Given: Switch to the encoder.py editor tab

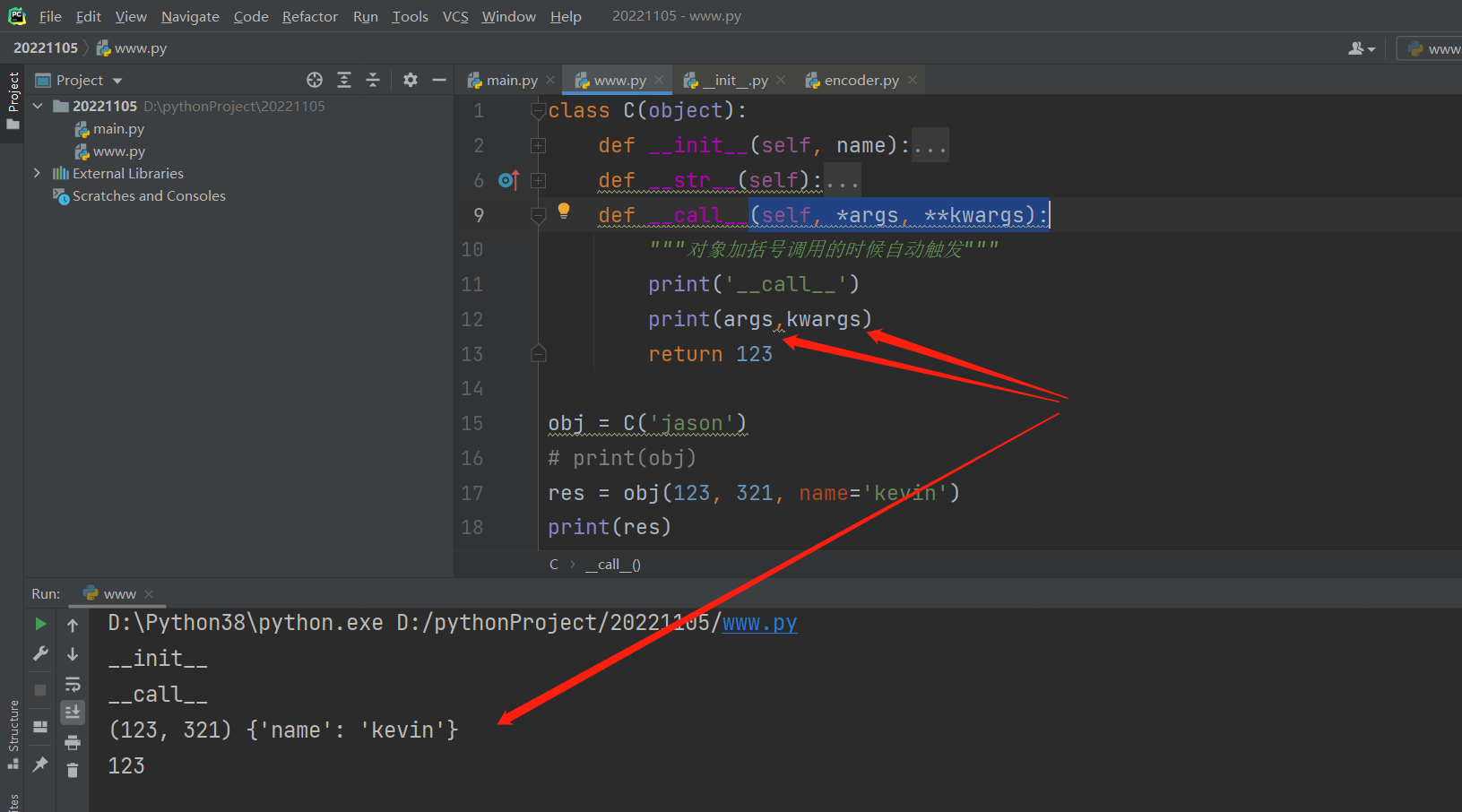Looking at the screenshot, I should tap(861, 81).
